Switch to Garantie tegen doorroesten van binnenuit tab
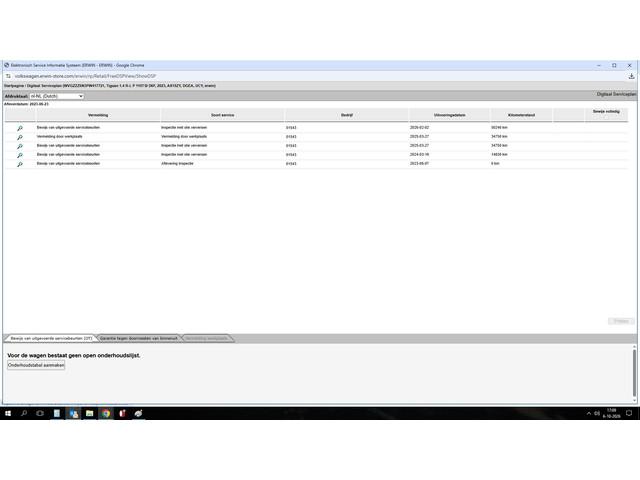Image resolution: width=640 pixels, height=480 pixels. coord(139,338)
